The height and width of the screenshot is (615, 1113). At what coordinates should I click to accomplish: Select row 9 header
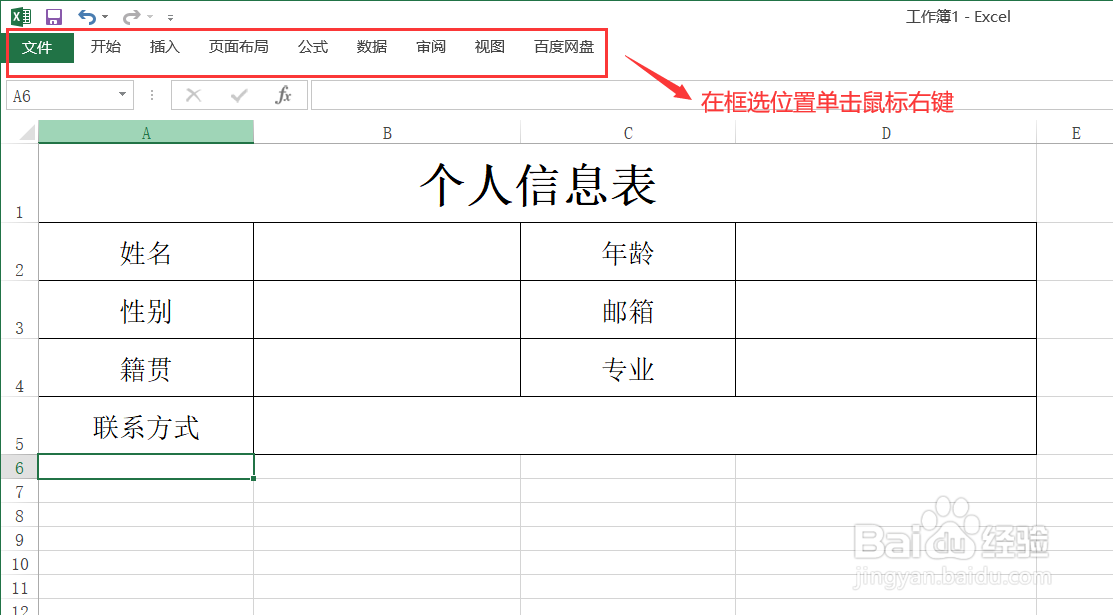coord(19,540)
